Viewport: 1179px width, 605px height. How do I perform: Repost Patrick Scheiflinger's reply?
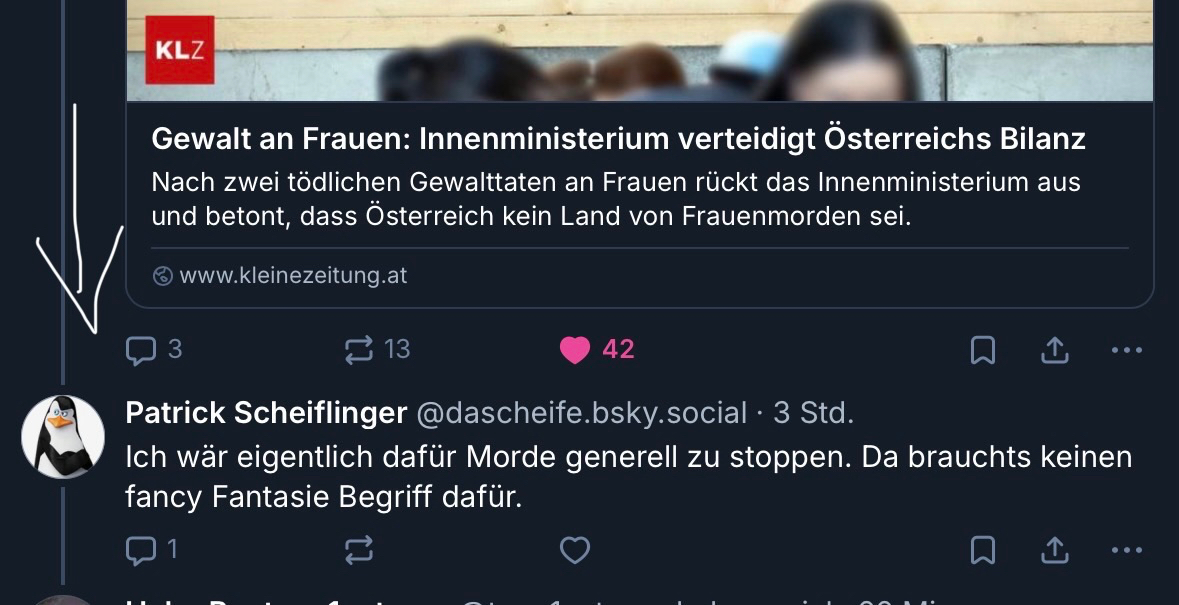pyautogui.click(x=358, y=549)
